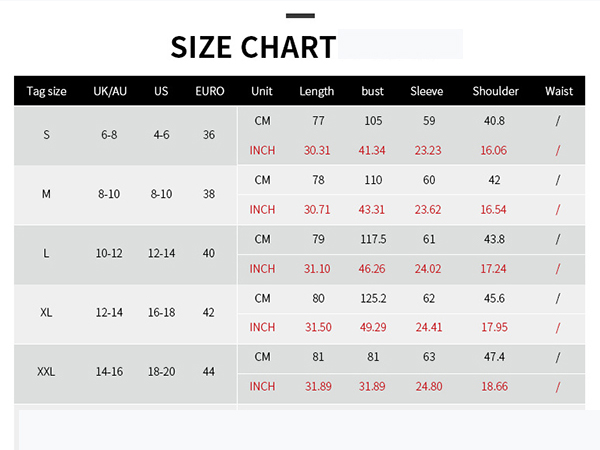Select the Shoulder column header
This screenshot has width=600, height=450.
[x=495, y=91]
